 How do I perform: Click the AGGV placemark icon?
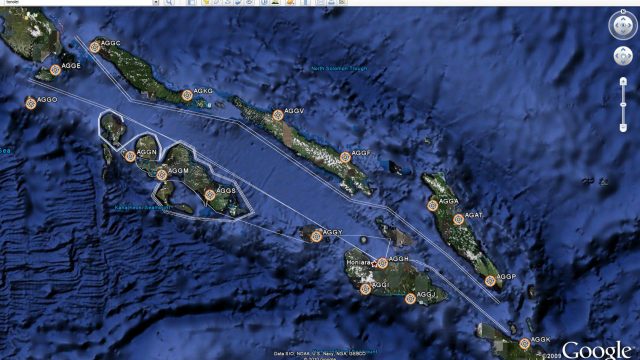(x=278, y=115)
